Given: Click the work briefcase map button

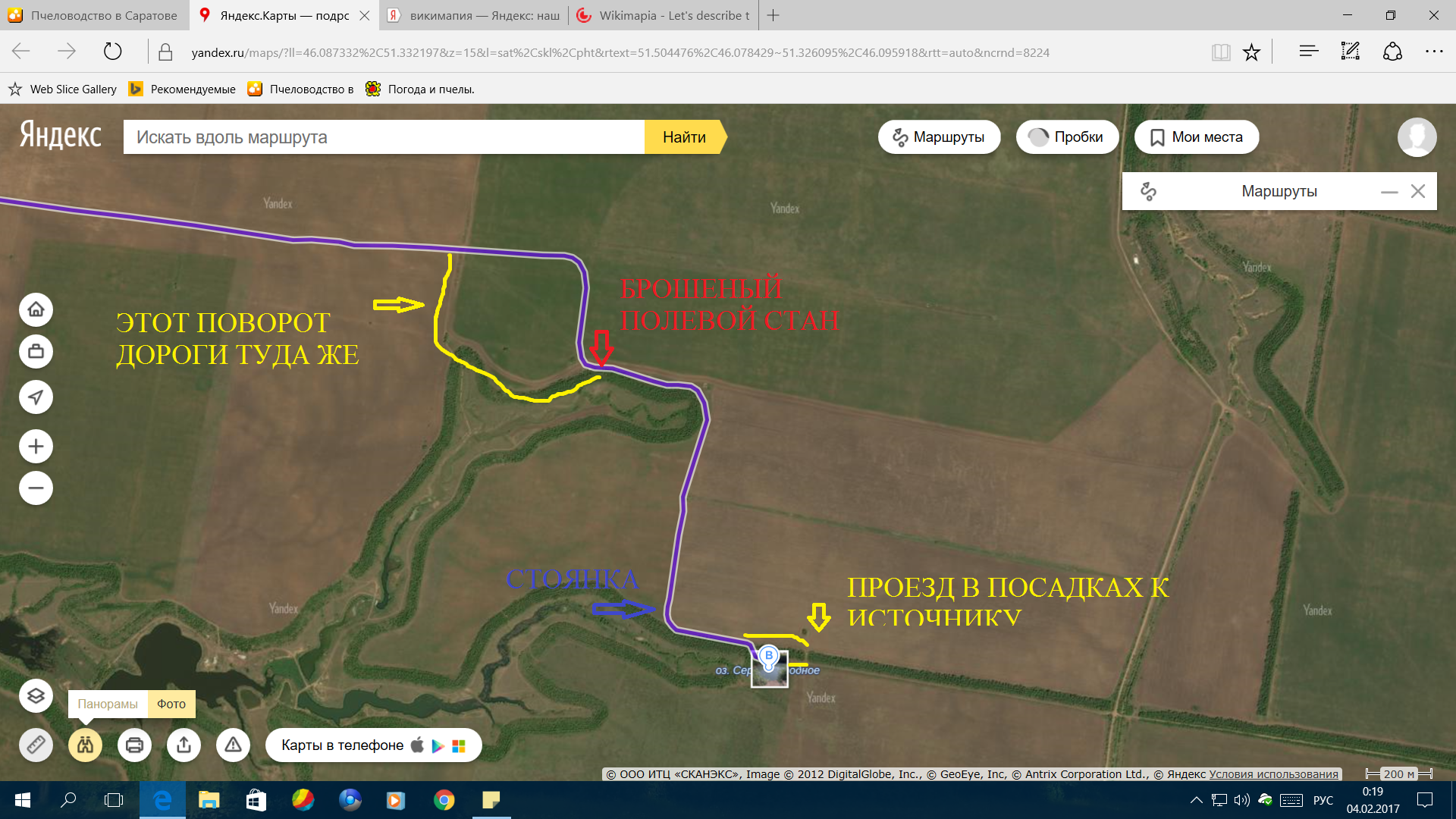Looking at the screenshot, I should pos(36,352).
